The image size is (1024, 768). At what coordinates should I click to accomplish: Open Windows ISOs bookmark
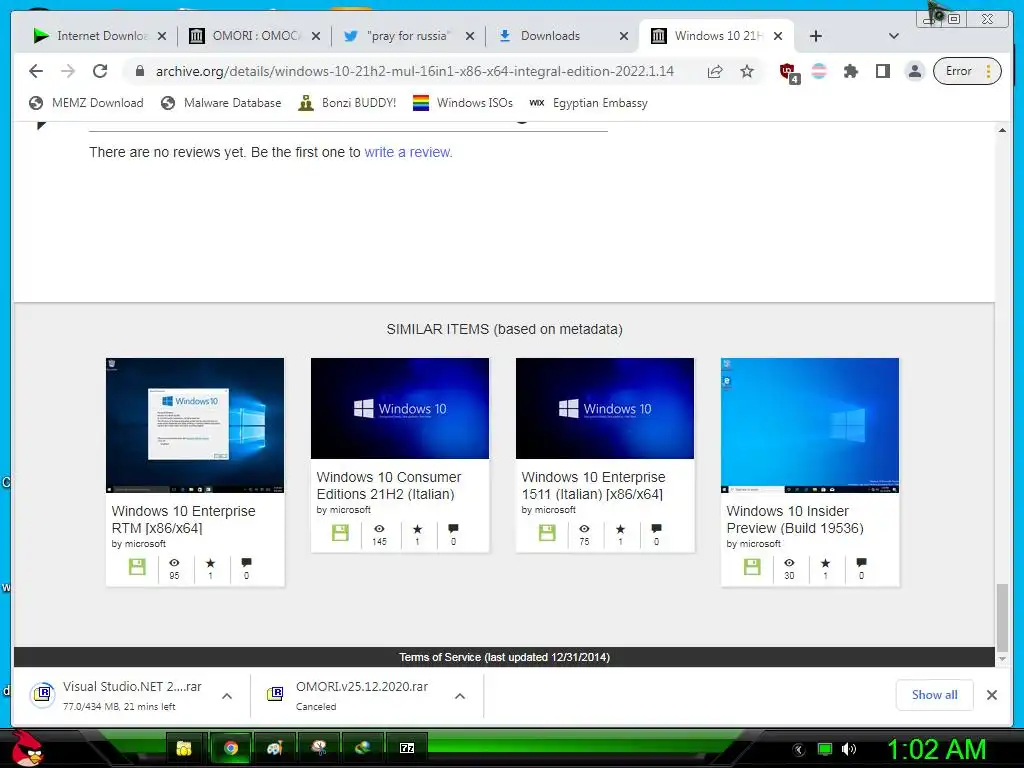463,103
